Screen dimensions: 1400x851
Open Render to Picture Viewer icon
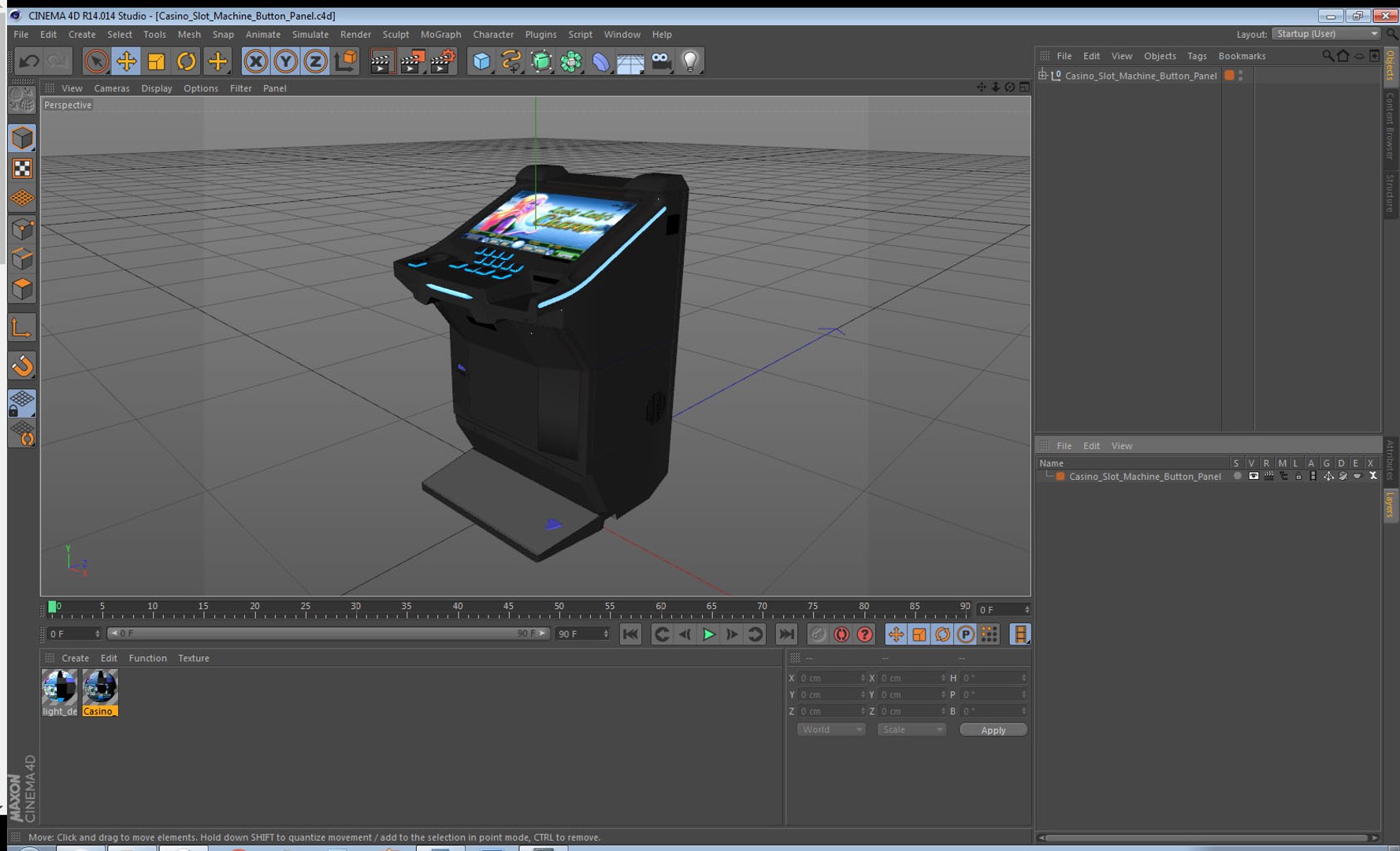click(413, 61)
